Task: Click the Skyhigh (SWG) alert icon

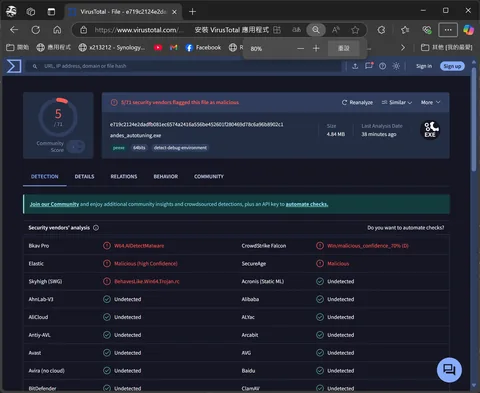Action: [x=107, y=281]
